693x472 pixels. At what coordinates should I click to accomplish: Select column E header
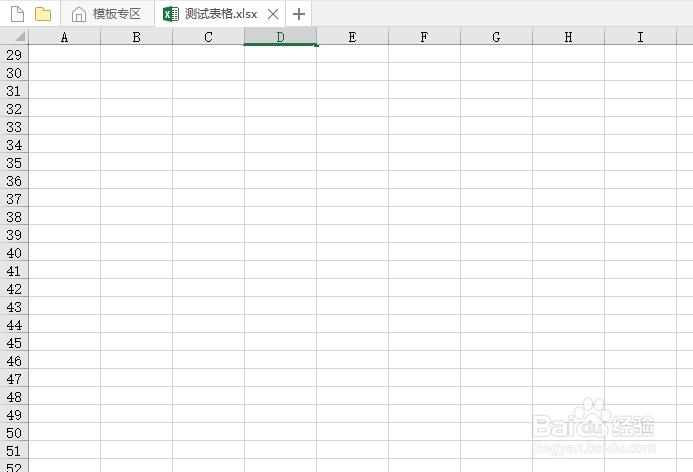(x=353, y=37)
